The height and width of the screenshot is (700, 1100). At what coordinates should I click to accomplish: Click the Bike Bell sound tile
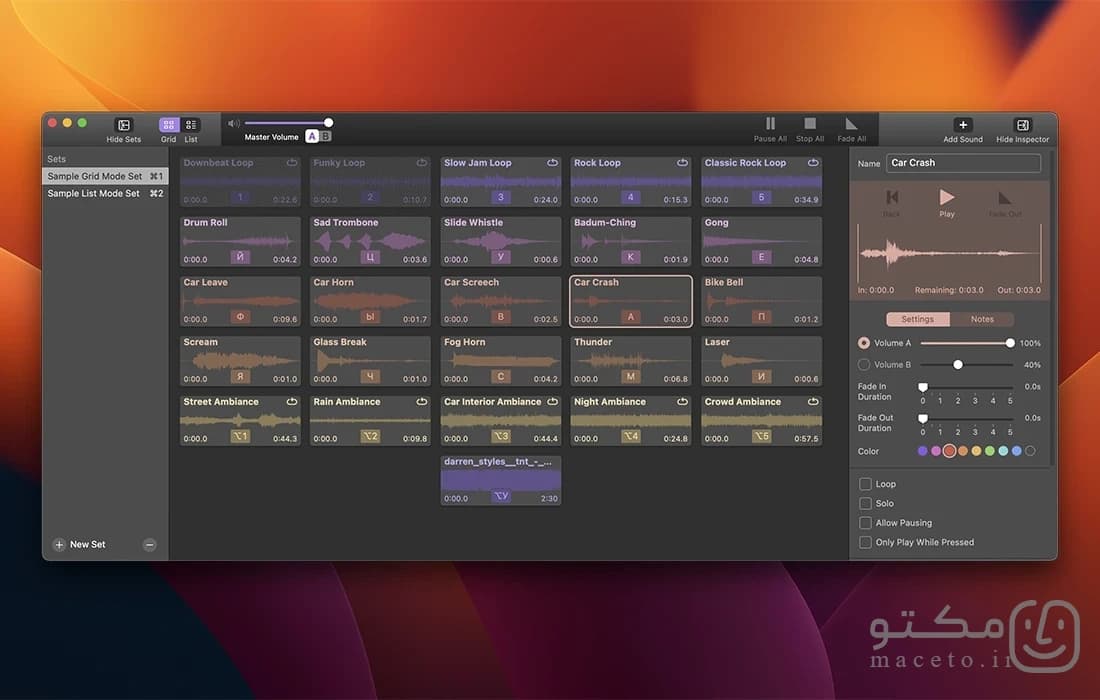point(761,301)
